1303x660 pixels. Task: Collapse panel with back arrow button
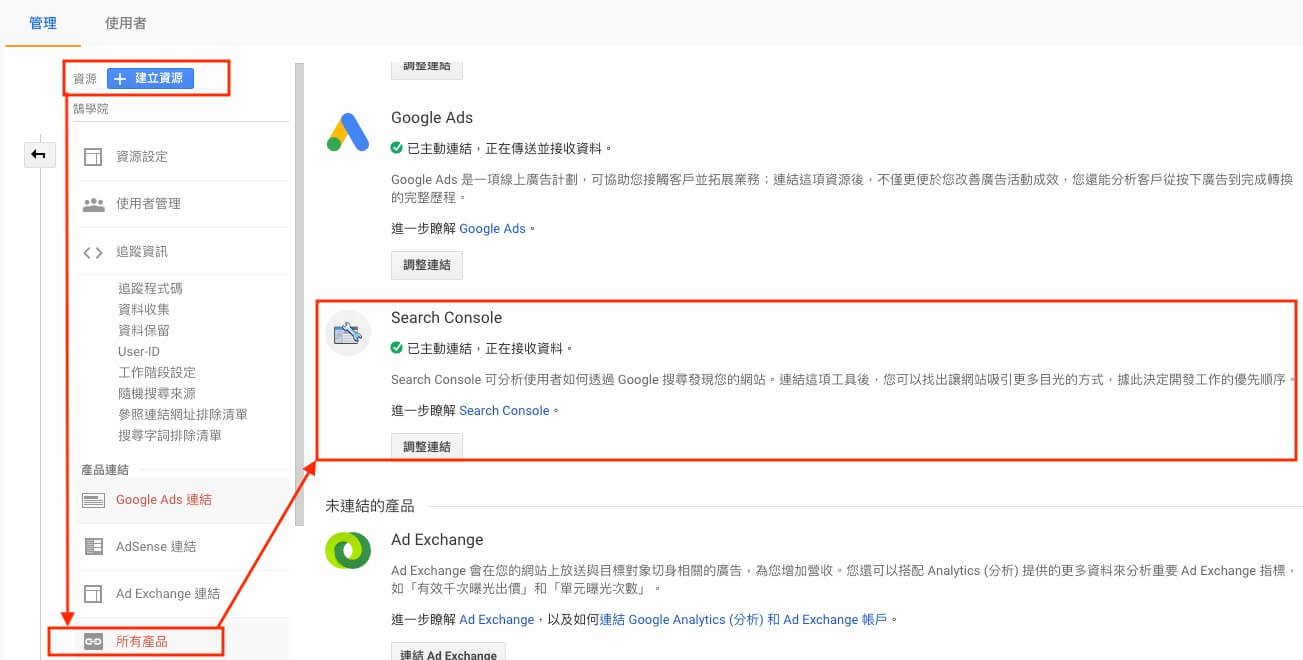click(39, 154)
